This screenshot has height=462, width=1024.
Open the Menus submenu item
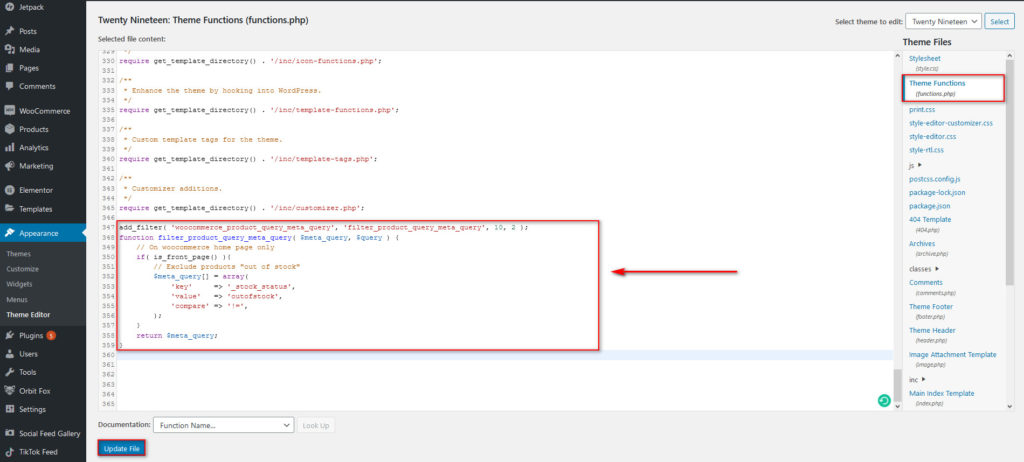(17, 299)
